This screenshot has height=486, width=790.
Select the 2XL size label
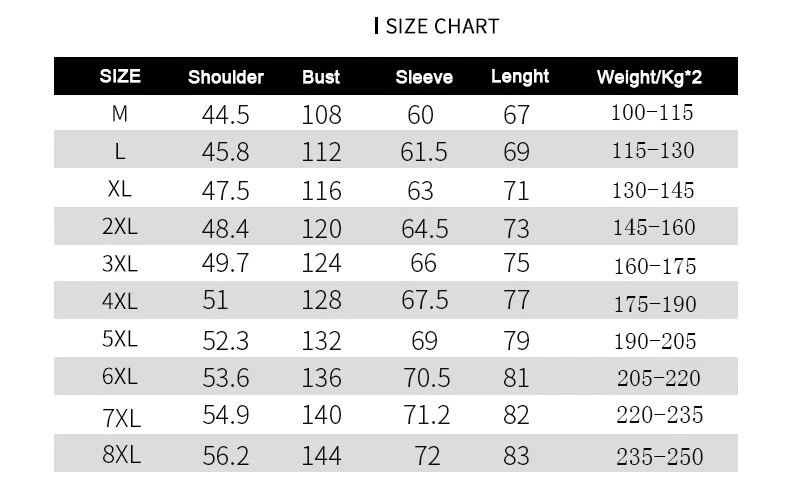coord(119,226)
